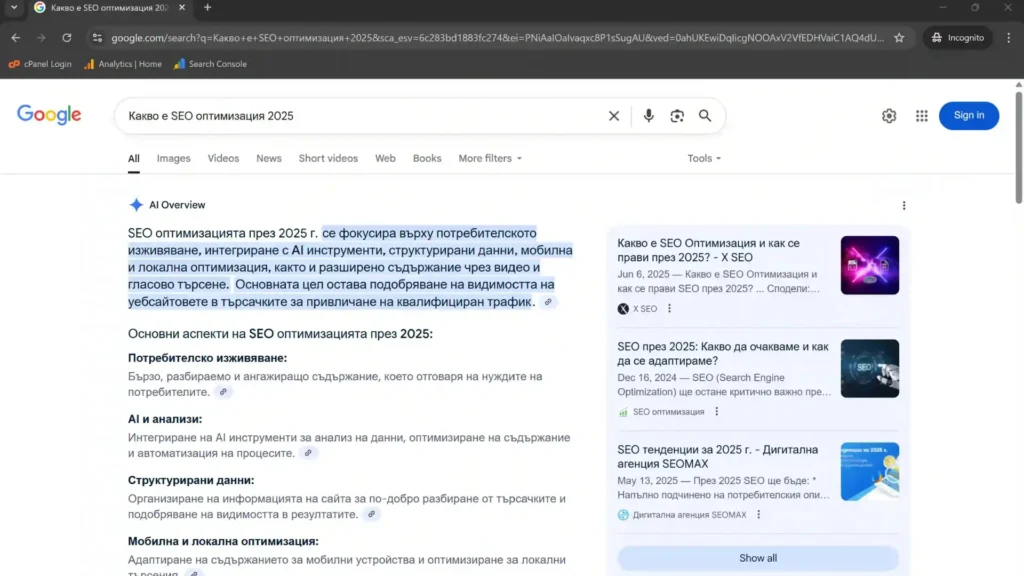Viewport: 1024px width, 576px height.
Task: Expand the More filters dropdown
Action: pos(490,158)
